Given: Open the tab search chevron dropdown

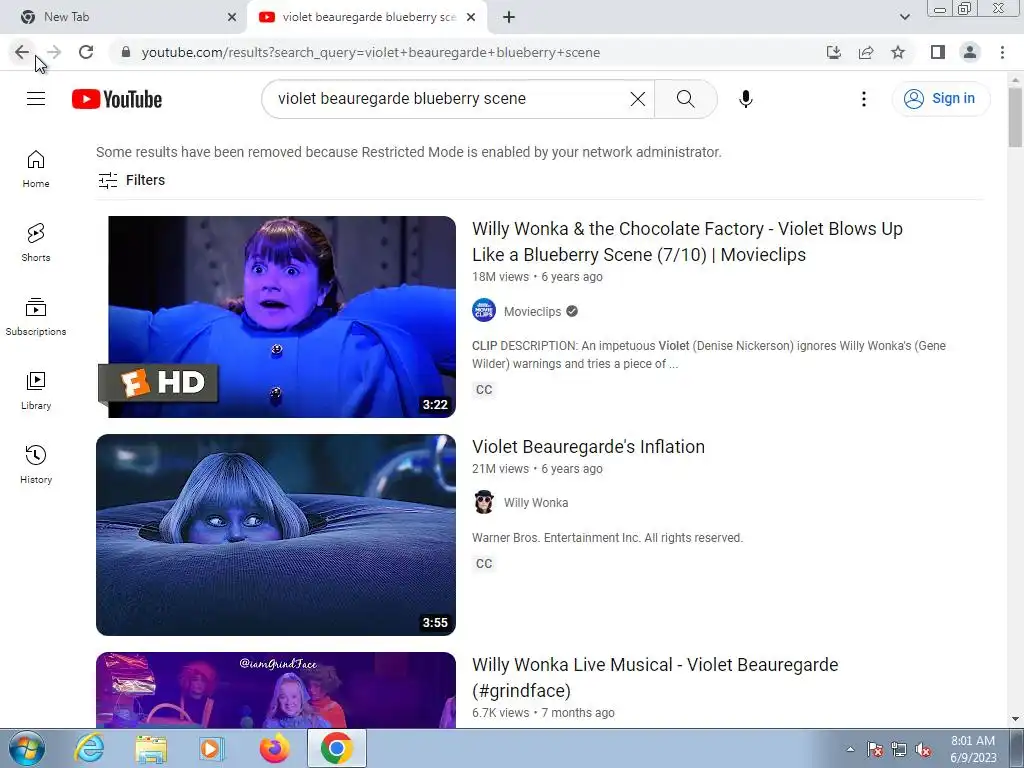Looking at the screenshot, I should tap(904, 17).
